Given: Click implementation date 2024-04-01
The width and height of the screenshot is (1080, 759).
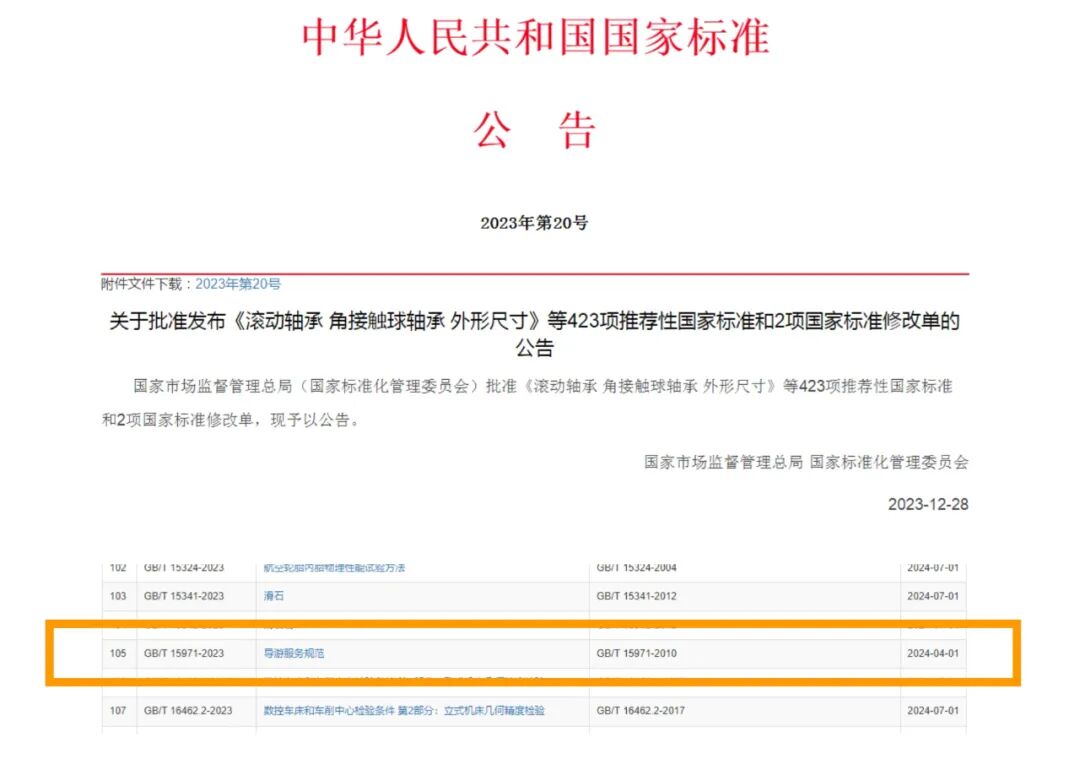Looking at the screenshot, I should click(x=933, y=652).
